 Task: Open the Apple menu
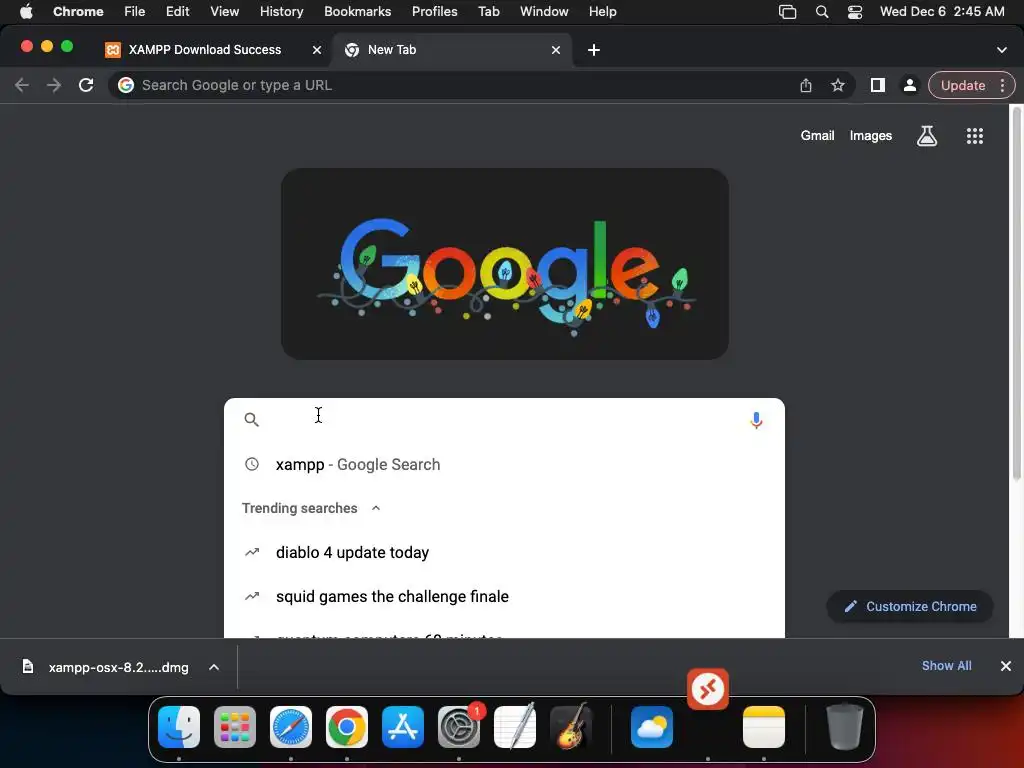(x=26, y=12)
